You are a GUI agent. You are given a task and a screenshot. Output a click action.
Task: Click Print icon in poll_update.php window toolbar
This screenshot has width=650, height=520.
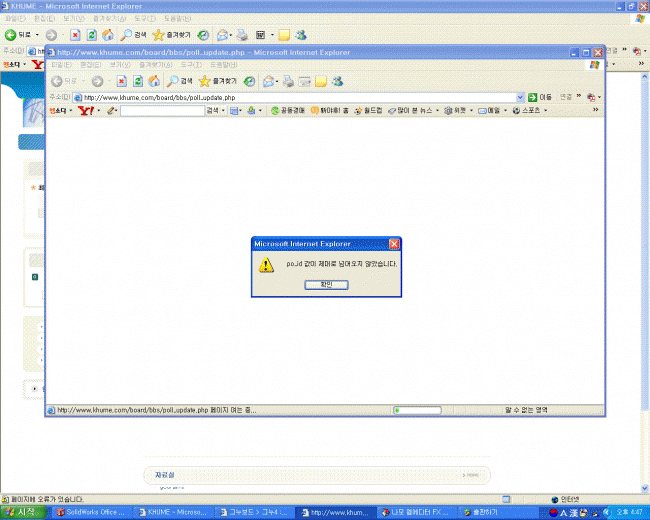click(x=289, y=81)
